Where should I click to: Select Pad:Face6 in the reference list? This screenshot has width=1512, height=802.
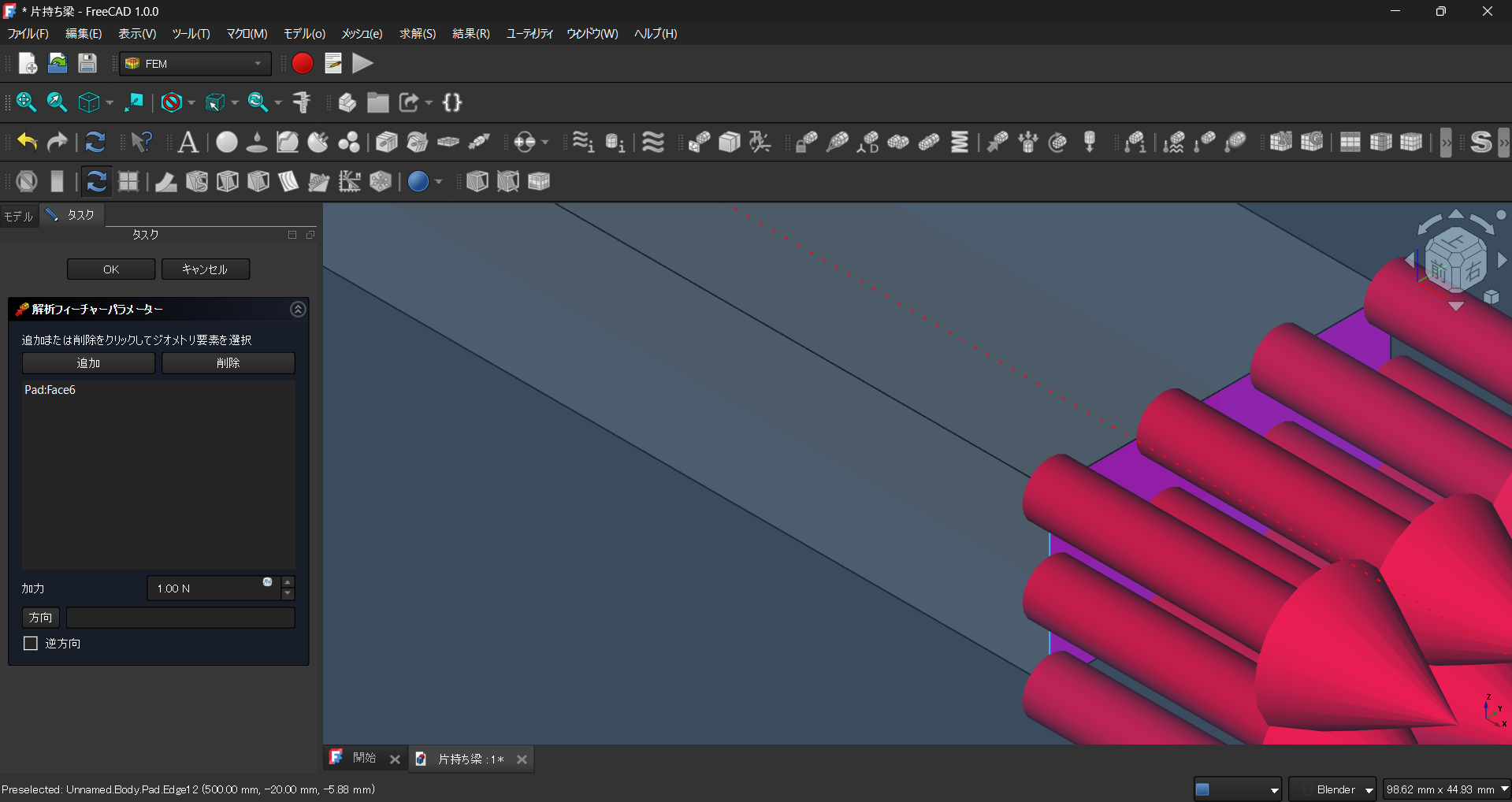click(x=50, y=390)
